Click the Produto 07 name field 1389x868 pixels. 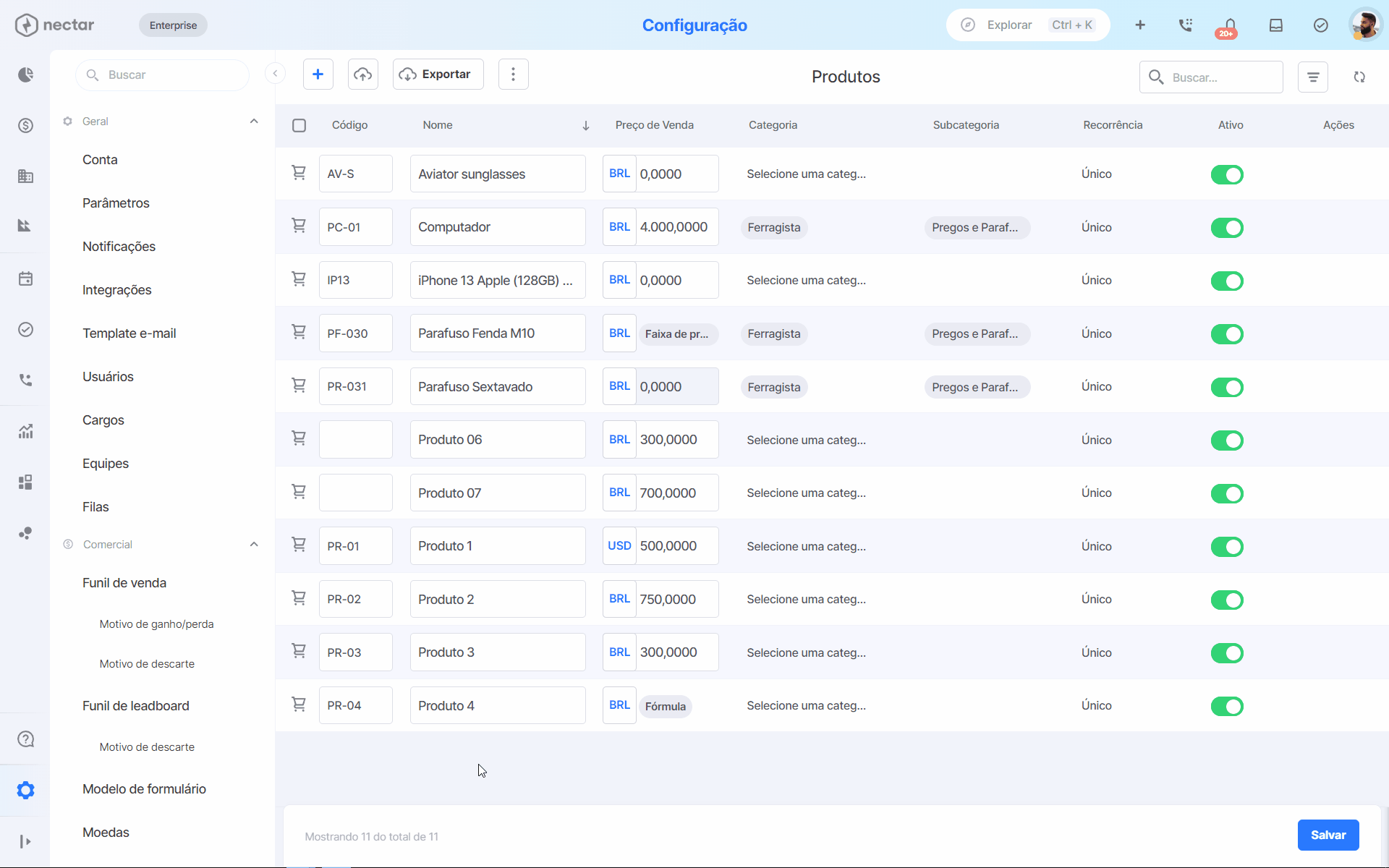pyautogui.click(x=498, y=493)
